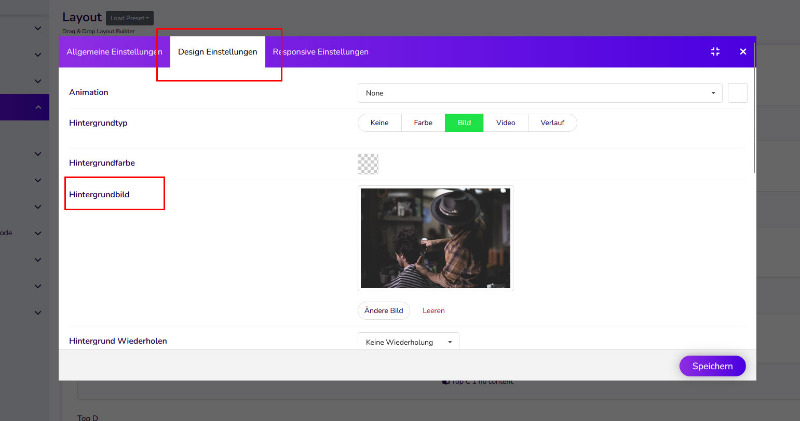The height and width of the screenshot is (421, 800).
Task: Collapse the highlighted purple sidebar section chevron
Action: click(x=38, y=108)
